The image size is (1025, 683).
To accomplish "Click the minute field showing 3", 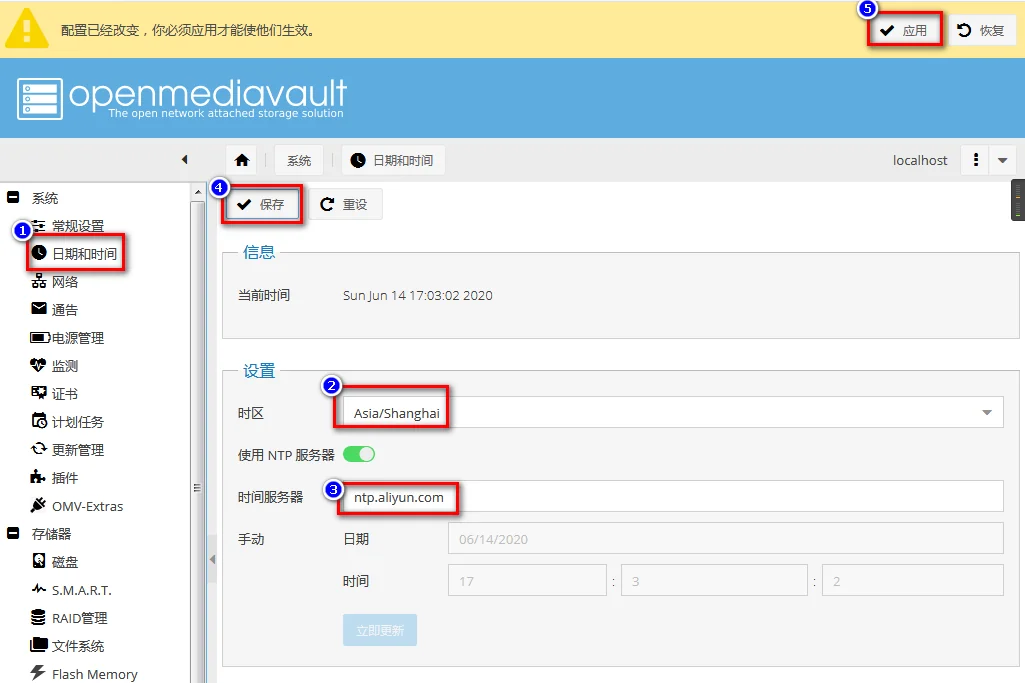I will click(x=714, y=580).
